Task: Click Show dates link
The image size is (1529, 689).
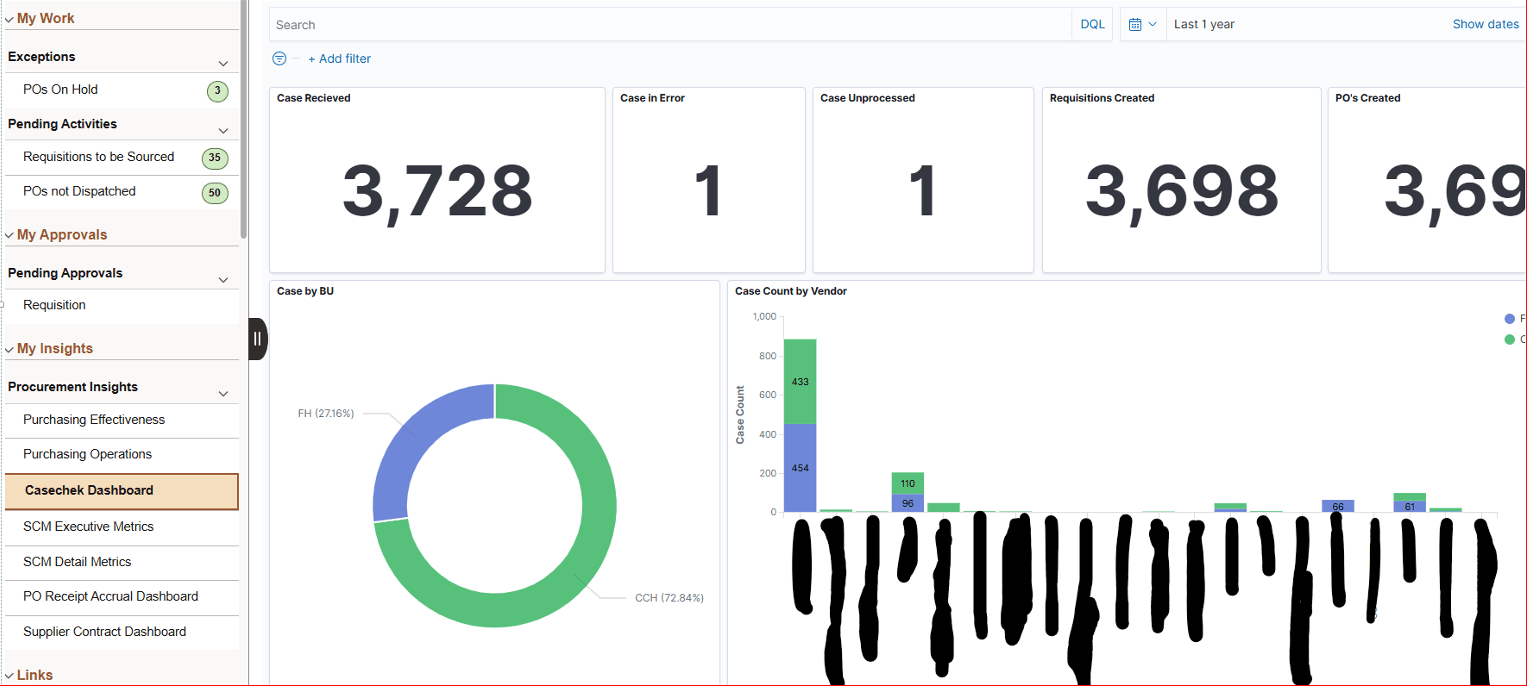Action: (1486, 24)
